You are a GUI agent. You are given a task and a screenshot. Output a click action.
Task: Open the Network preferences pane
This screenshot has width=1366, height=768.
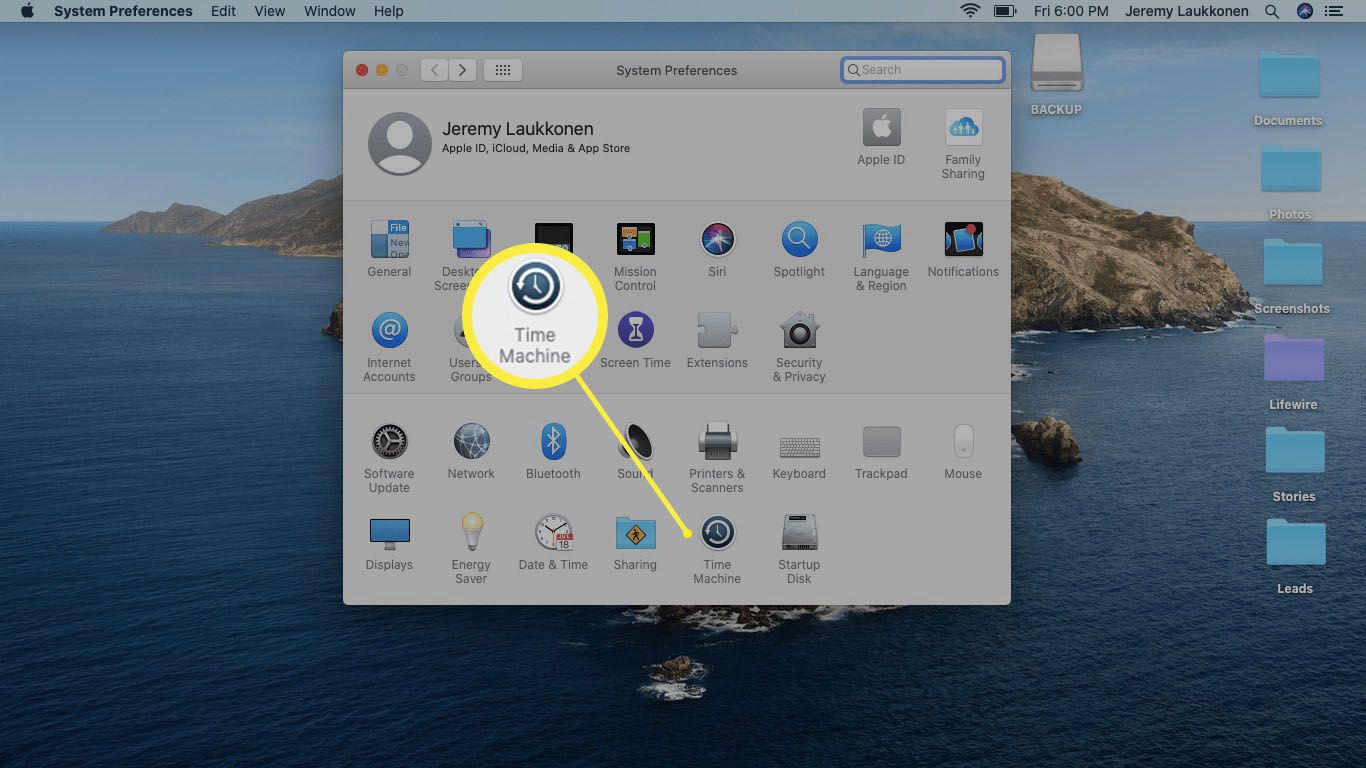tap(471, 441)
